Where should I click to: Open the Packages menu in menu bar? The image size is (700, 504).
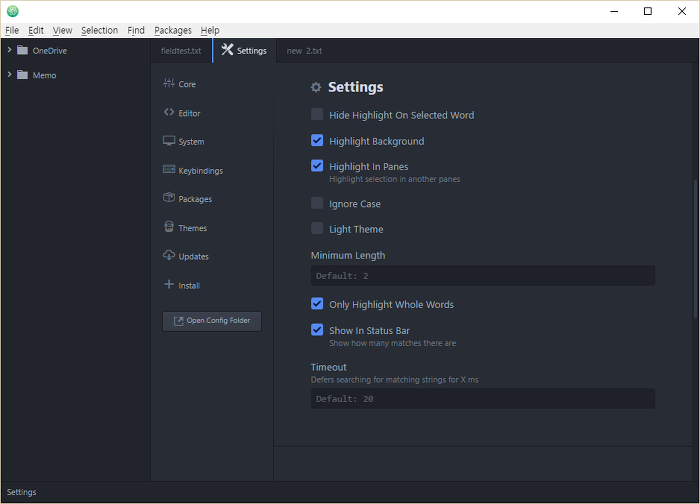(x=173, y=30)
